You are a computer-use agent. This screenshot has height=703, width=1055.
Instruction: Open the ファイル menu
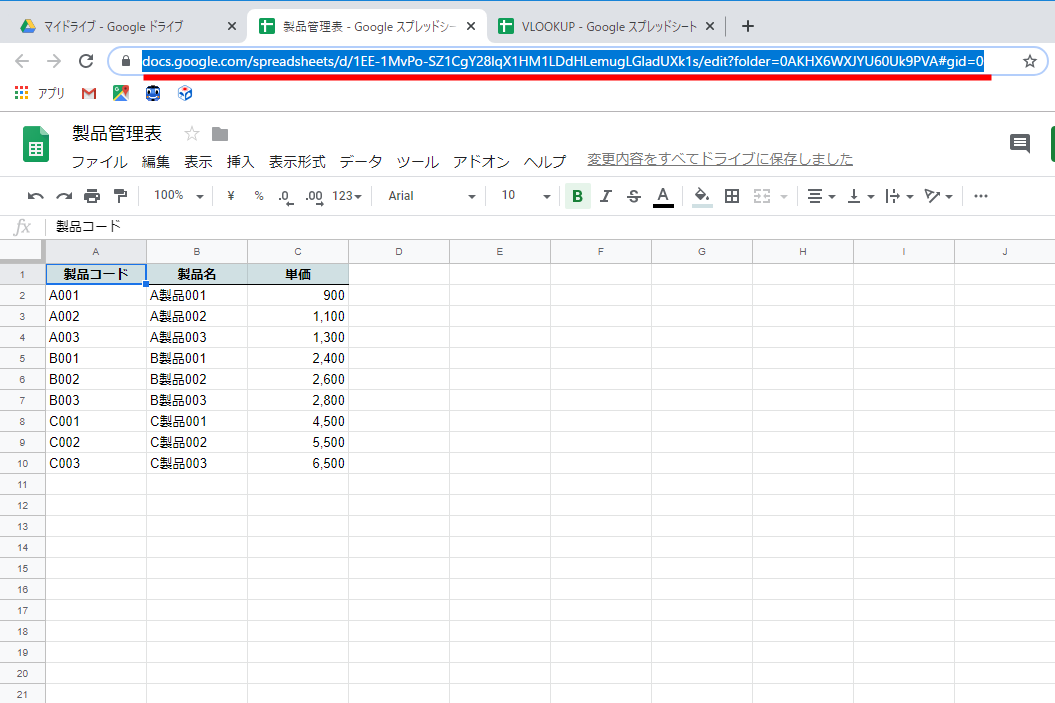pos(100,161)
